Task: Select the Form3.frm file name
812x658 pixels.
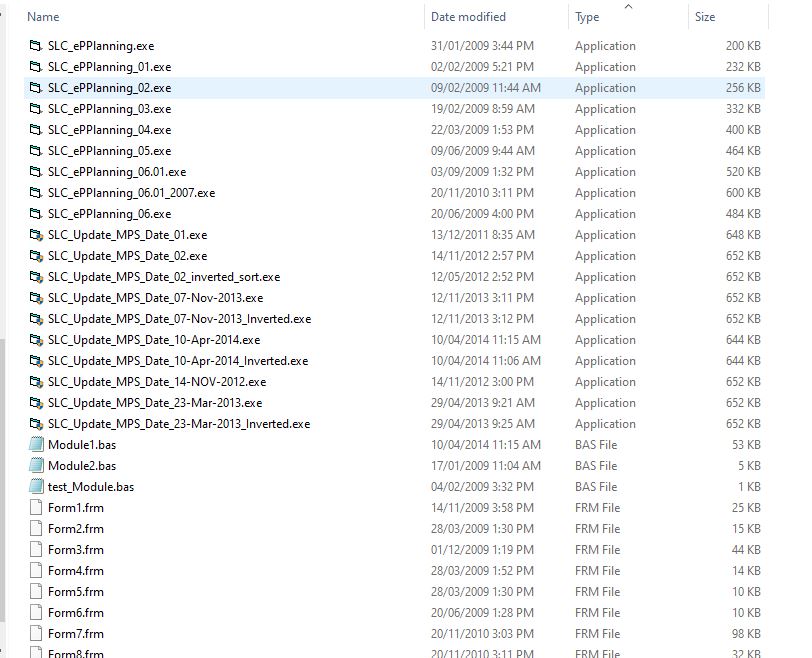Action: click(76, 550)
